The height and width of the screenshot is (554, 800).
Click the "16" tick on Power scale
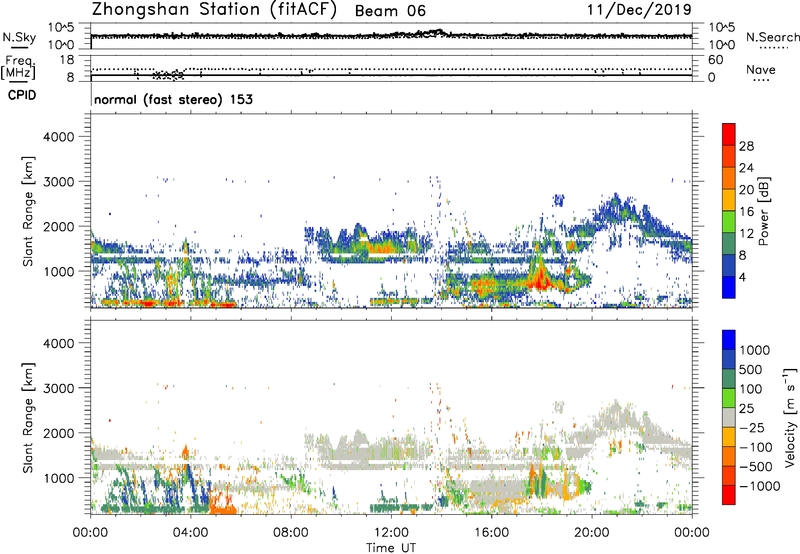746,212
